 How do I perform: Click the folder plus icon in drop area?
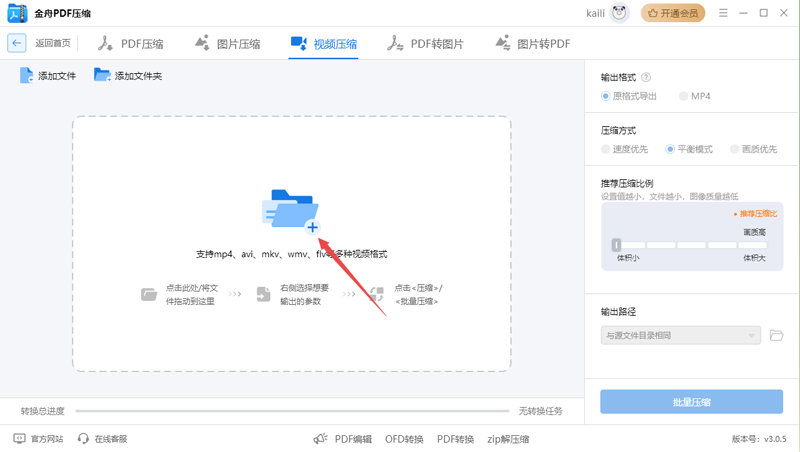tap(291, 210)
